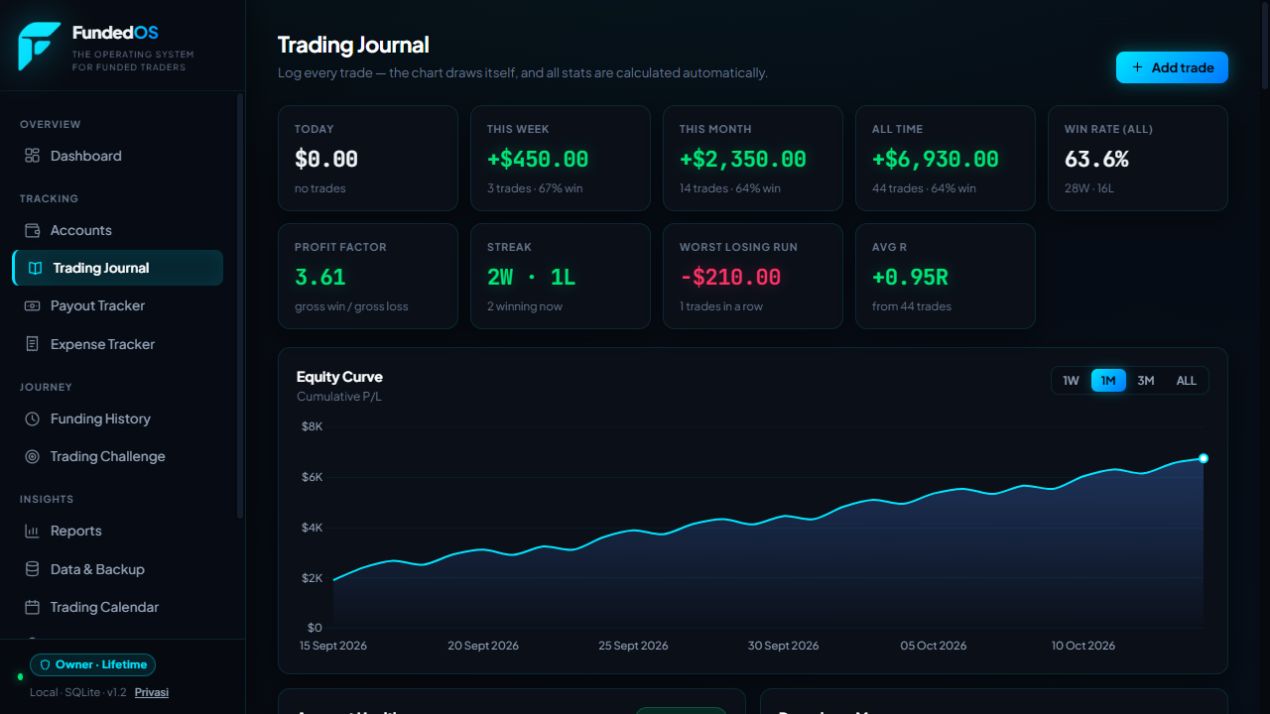Click the THIS WEEK +$450.00 value
This screenshot has width=1270, height=714.
[537, 159]
